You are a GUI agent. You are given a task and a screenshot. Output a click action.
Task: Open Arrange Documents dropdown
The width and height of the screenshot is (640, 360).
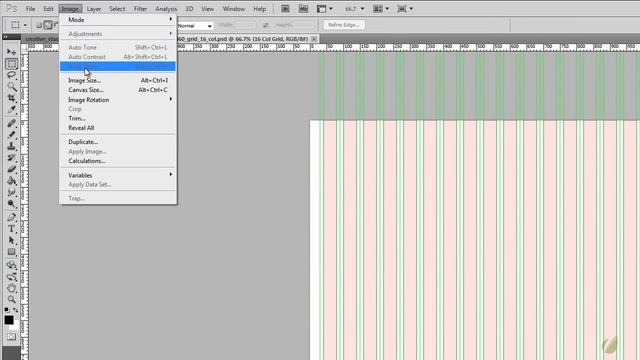[x=381, y=9]
